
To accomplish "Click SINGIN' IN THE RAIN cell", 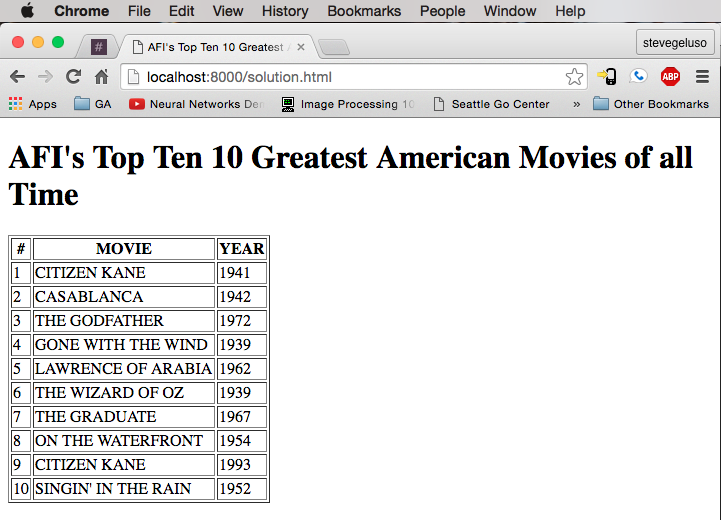I will point(124,488).
